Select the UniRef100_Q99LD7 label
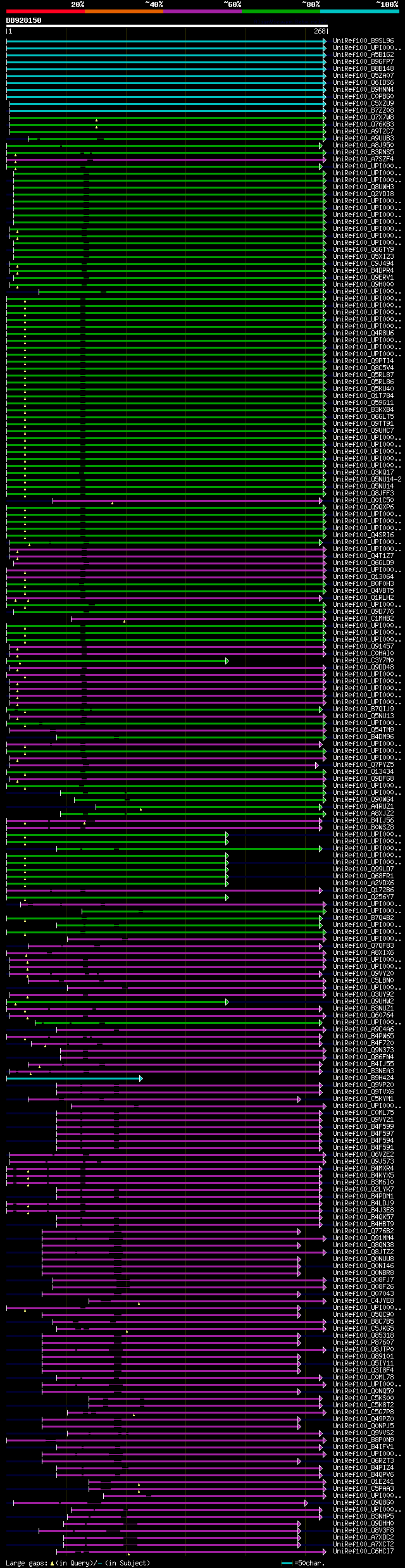The height and width of the screenshot is (1568, 405). pyautogui.click(x=363, y=869)
